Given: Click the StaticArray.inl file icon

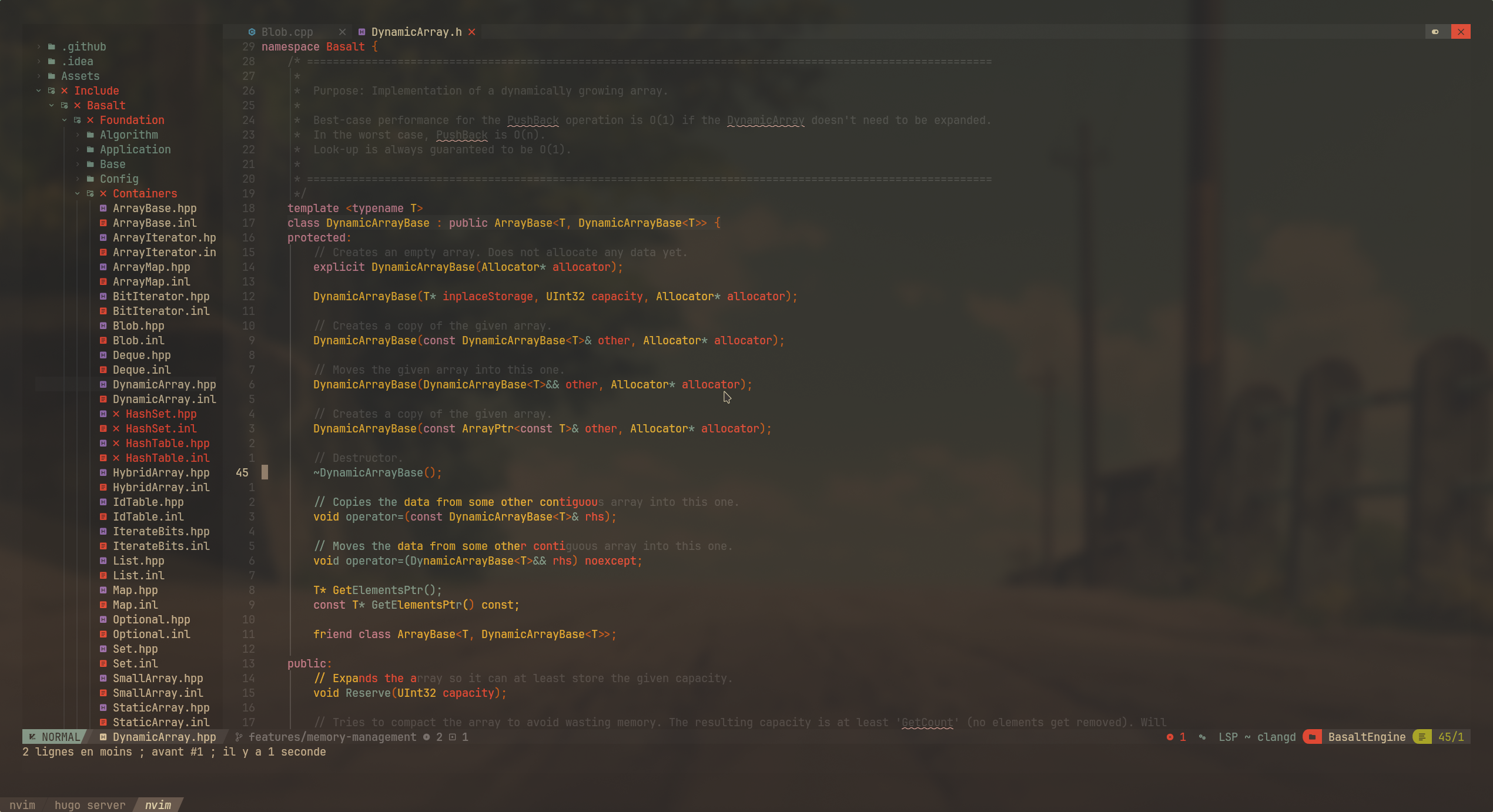Looking at the screenshot, I should [103, 722].
